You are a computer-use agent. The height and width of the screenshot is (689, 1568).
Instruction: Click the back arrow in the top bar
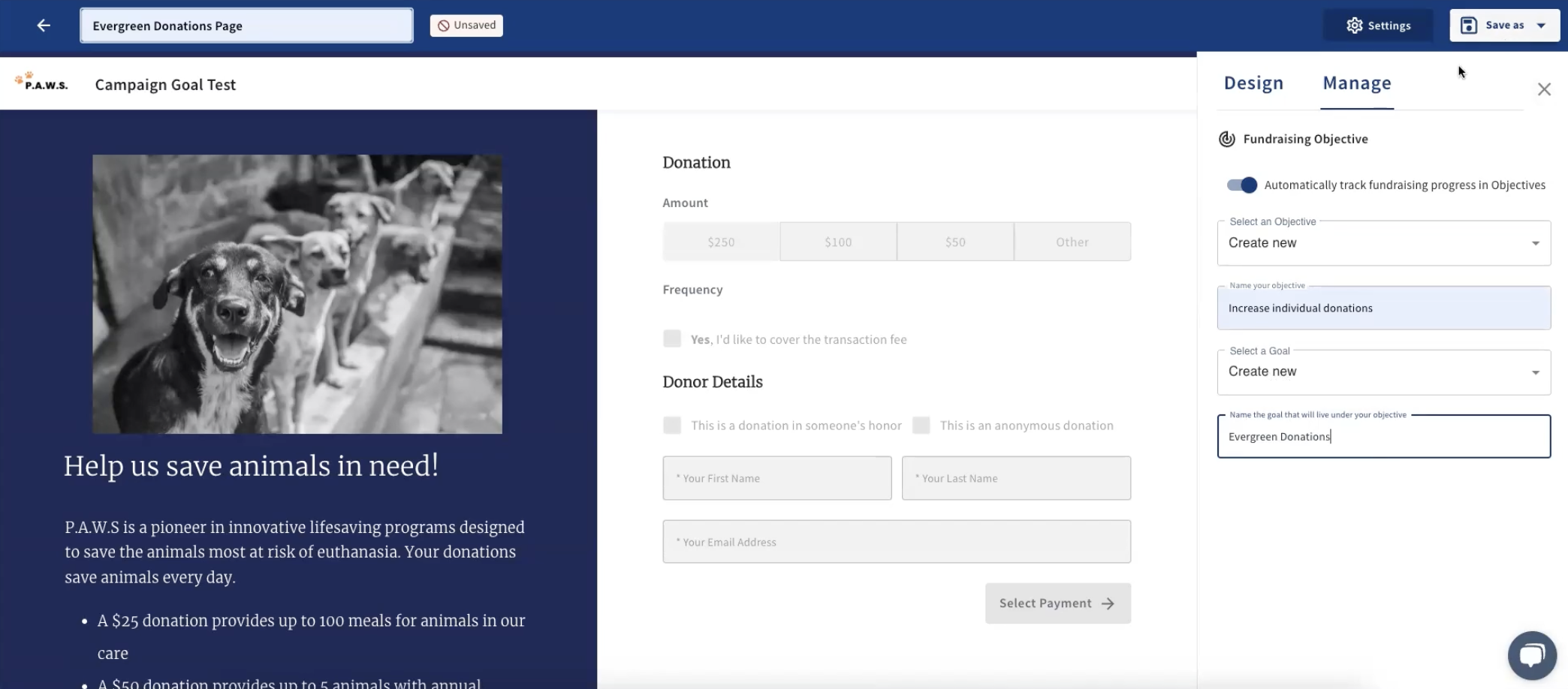(44, 25)
